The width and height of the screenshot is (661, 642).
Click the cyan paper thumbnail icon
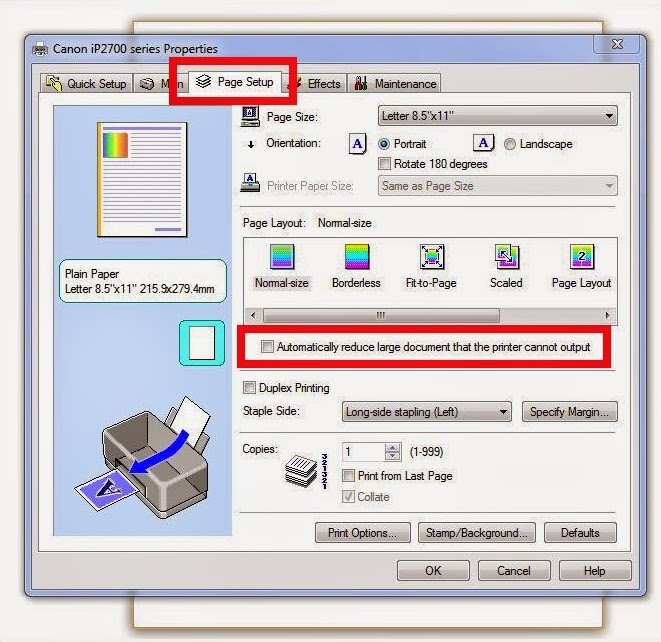point(202,343)
